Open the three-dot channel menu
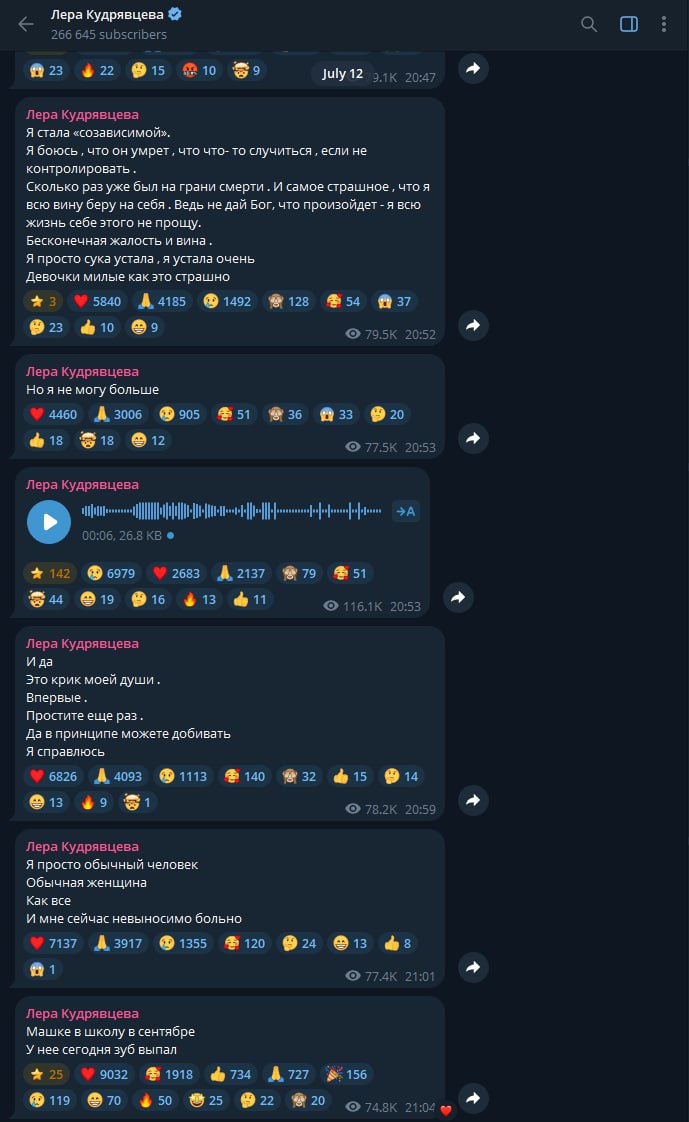This screenshot has height=1122, width=689. 664,24
